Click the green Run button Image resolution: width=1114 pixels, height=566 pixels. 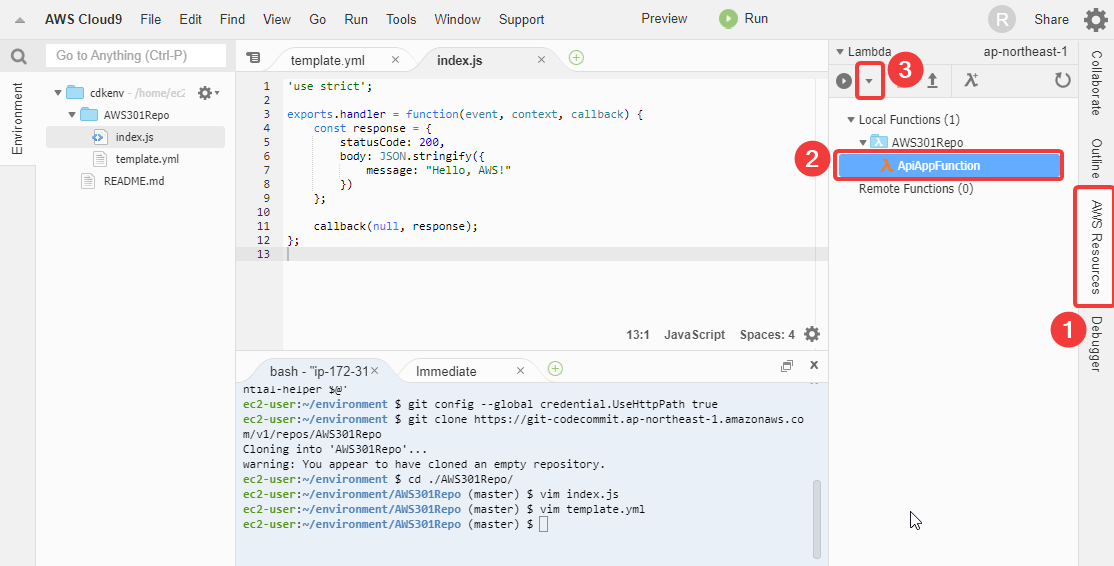743,18
